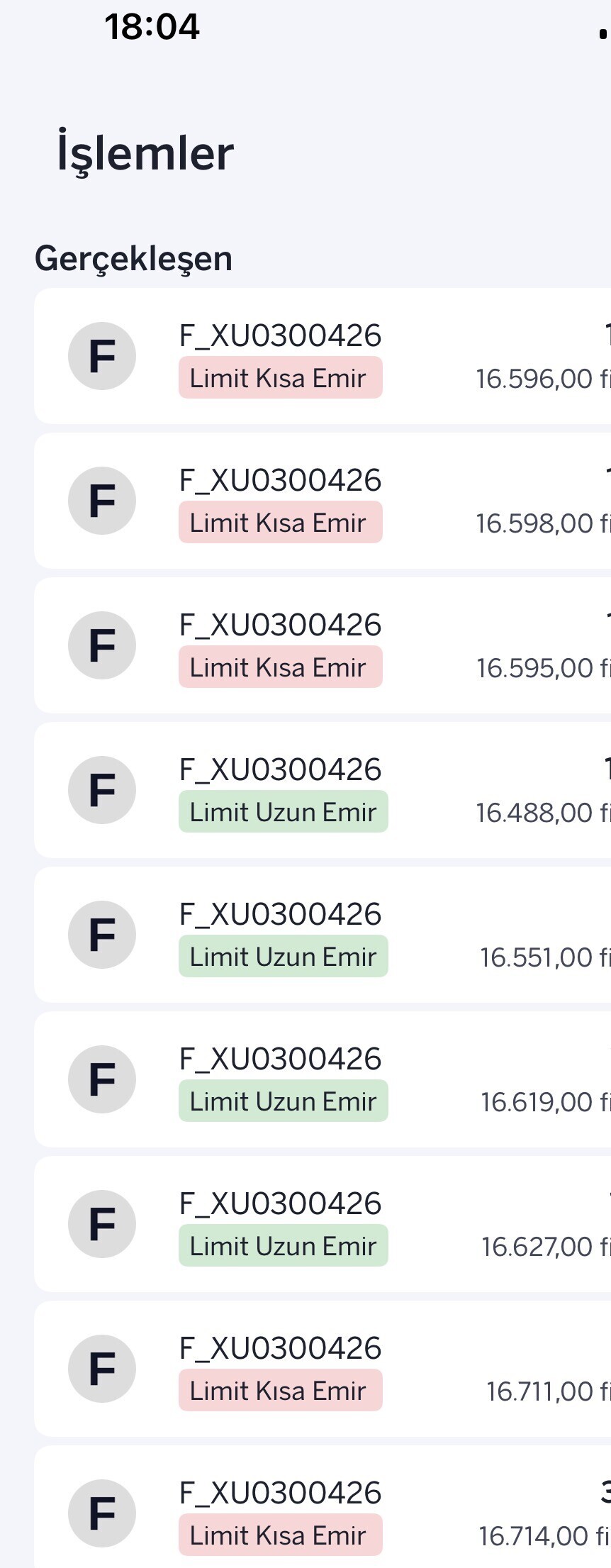Tap the F icon beside the 16.598,00 order
This screenshot has width=611, height=1568.
(x=102, y=501)
